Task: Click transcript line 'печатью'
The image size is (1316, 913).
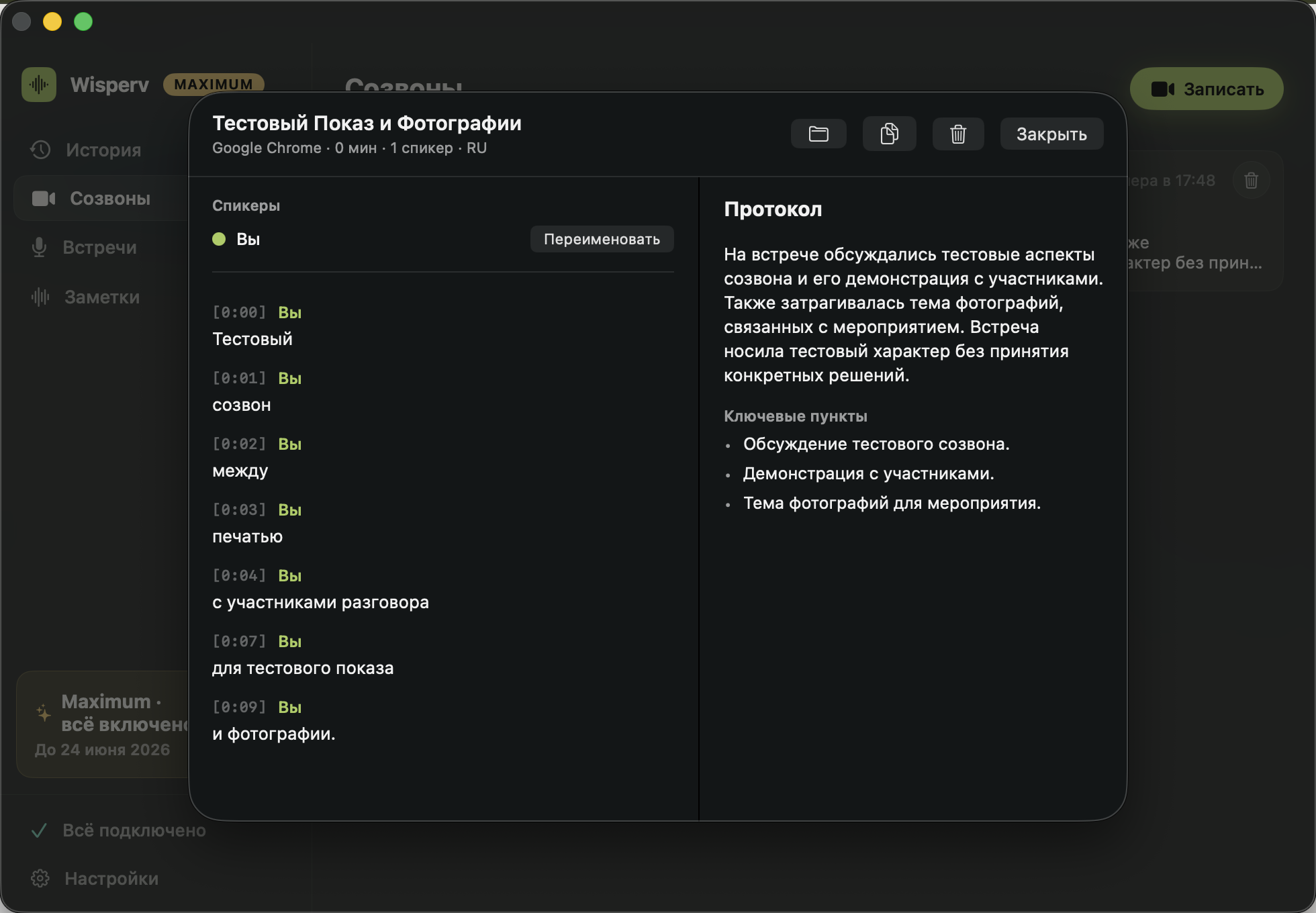Action: 248,536
